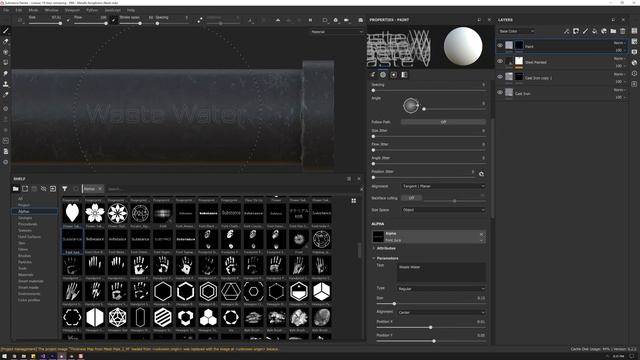The height and width of the screenshot is (360, 640).
Task: Click the shelf filter funnel icon
Action: click(64, 189)
